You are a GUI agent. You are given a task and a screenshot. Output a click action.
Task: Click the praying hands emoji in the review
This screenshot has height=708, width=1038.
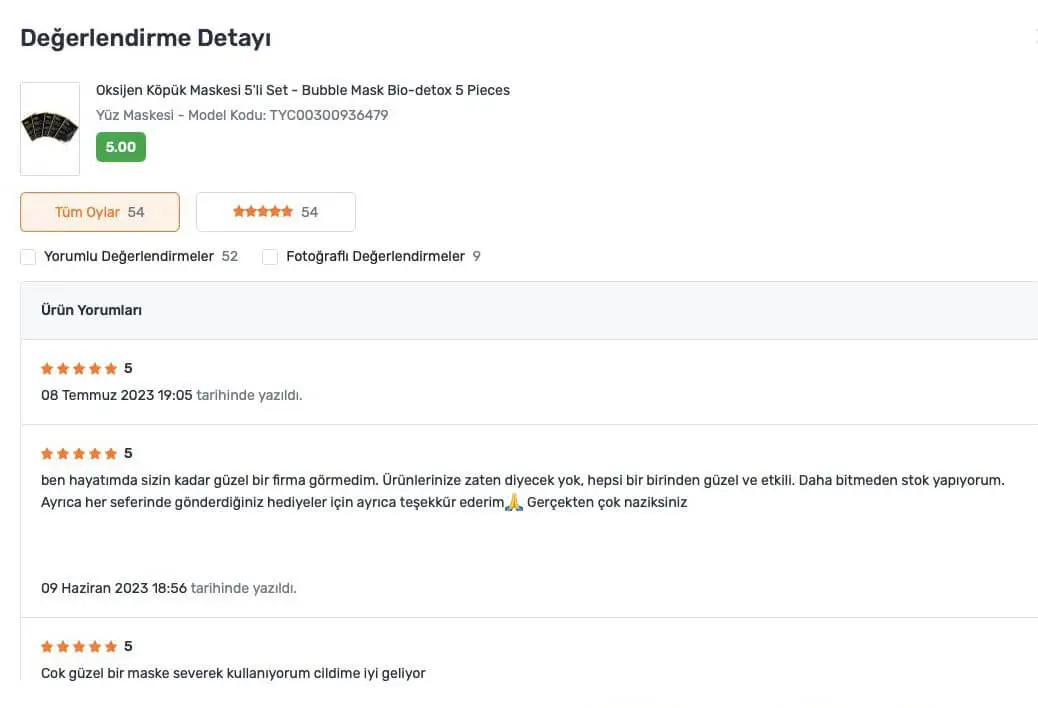point(515,502)
